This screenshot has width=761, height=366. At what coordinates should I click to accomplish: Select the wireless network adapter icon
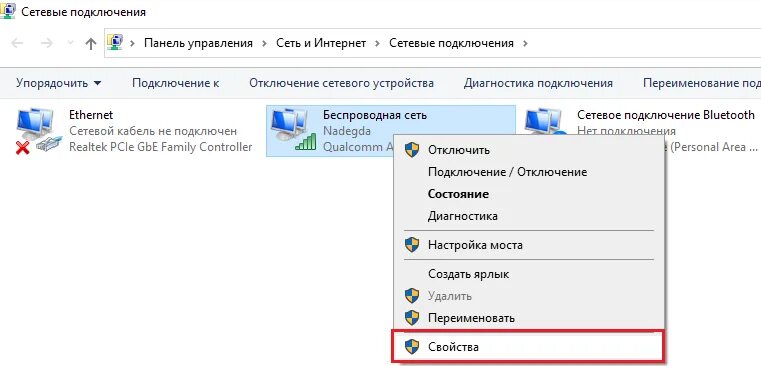pyautogui.click(x=292, y=129)
